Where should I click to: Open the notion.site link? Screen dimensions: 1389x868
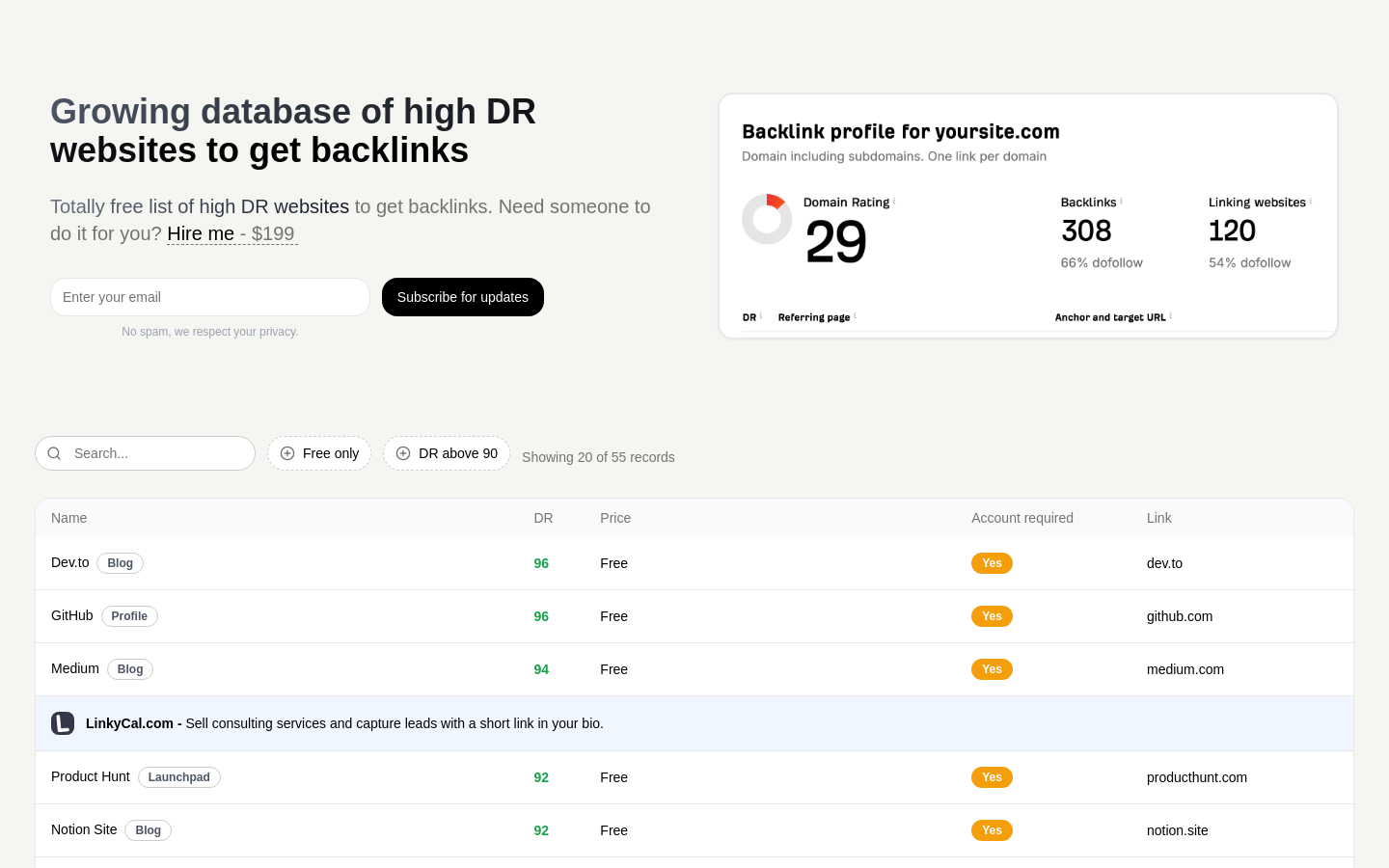pyautogui.click(x=1178, y=830)
